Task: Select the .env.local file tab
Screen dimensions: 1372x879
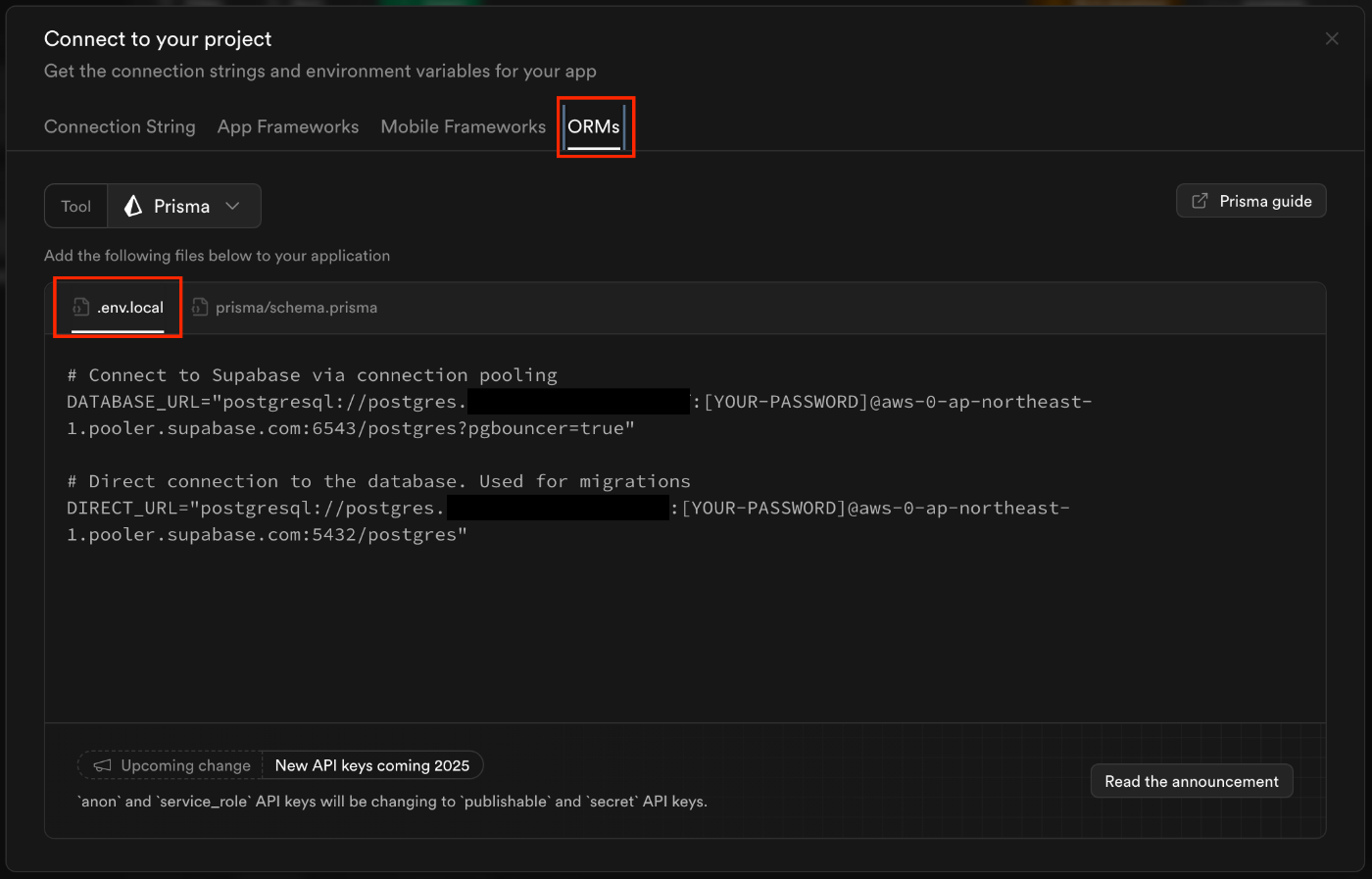Action: pos(118,308)
